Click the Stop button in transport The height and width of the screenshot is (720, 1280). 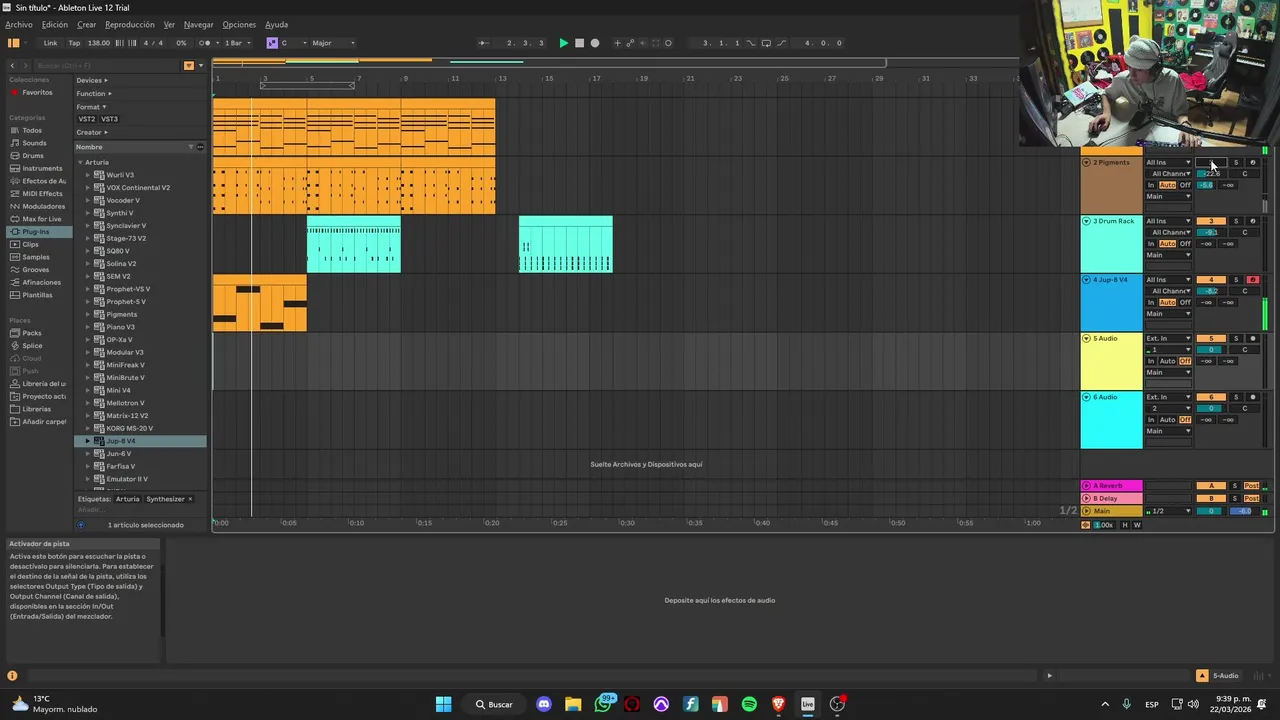coord(579,43)
